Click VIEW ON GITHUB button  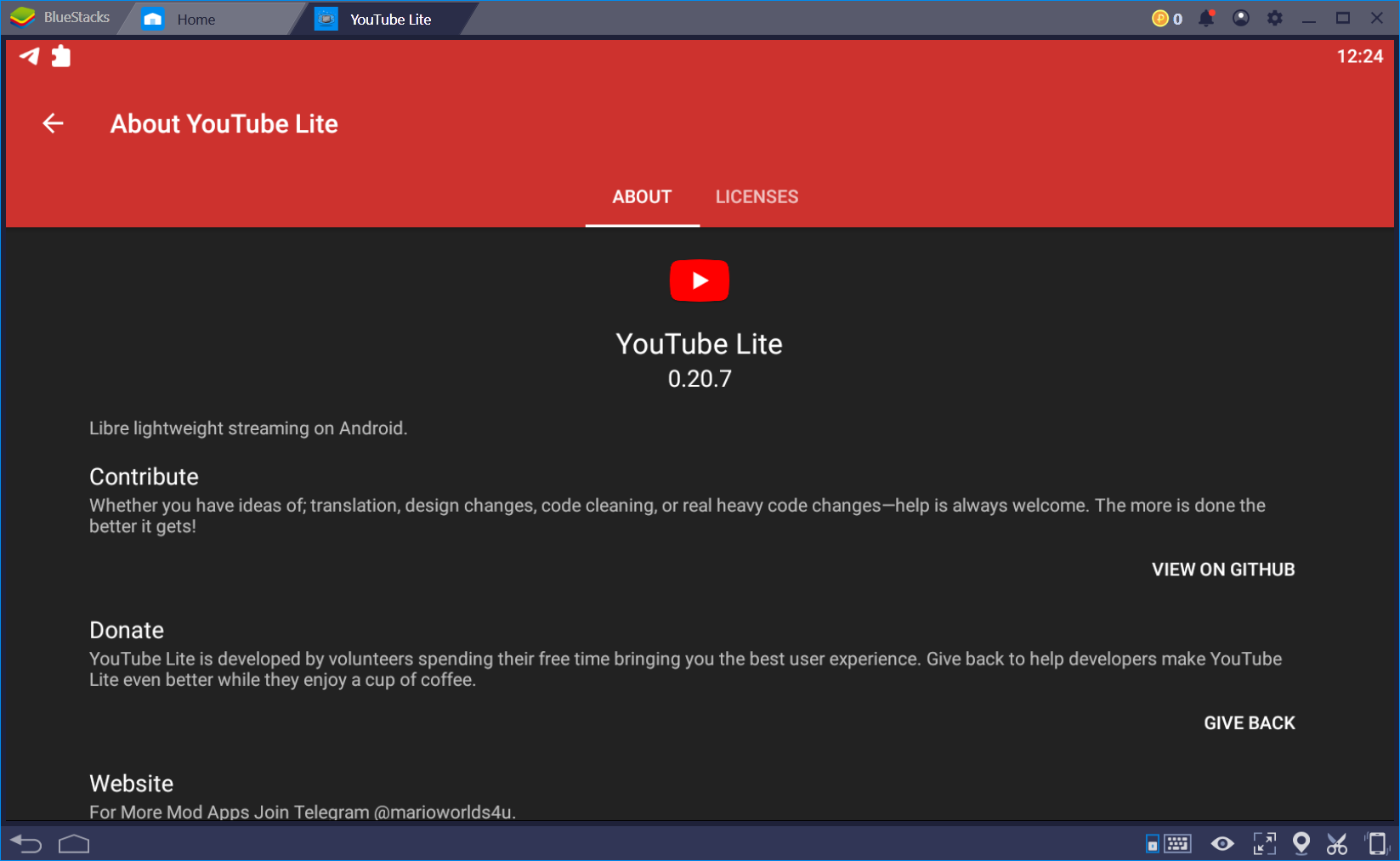pyautogui.click(x=1223, y=569)
